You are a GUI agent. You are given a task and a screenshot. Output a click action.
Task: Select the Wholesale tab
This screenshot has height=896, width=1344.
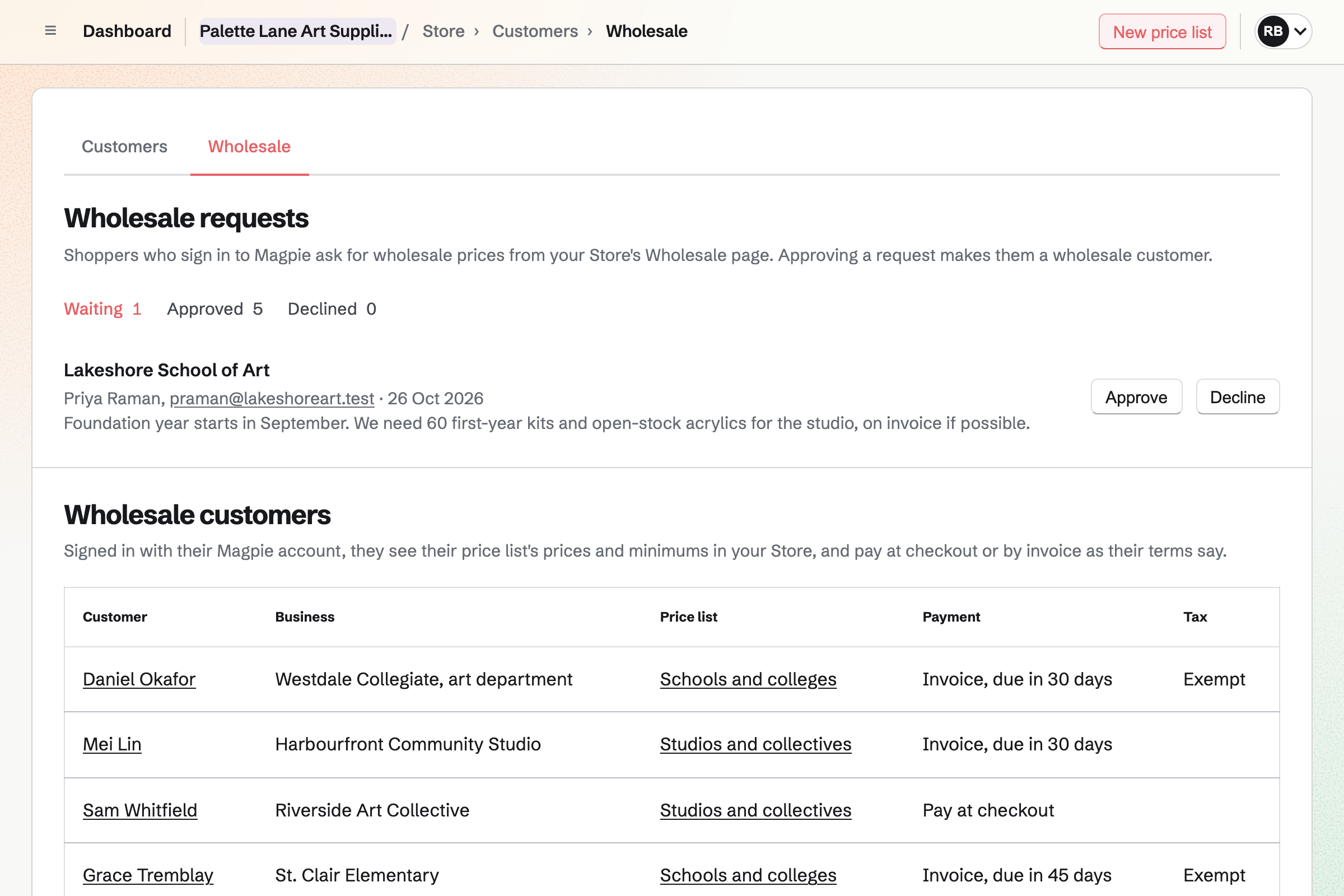249,147
